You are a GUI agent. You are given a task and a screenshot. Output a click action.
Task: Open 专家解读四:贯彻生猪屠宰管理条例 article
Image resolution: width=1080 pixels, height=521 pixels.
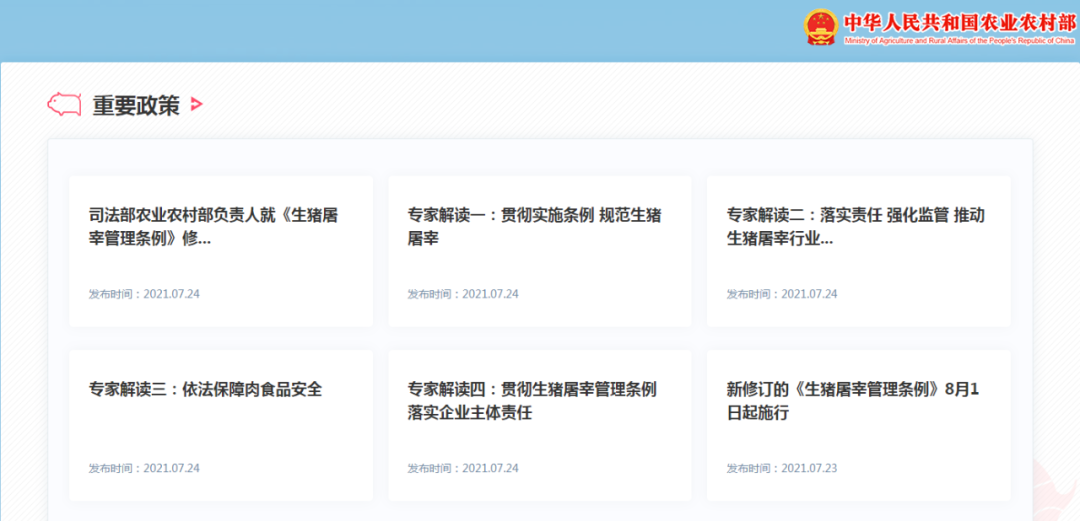coord(532,400)
